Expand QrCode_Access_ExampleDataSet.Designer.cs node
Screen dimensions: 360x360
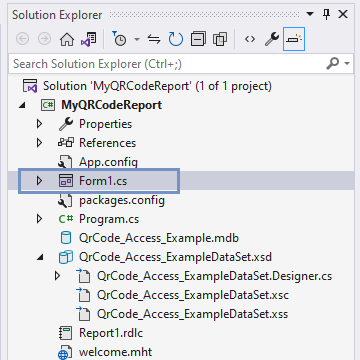click(57, 276)
